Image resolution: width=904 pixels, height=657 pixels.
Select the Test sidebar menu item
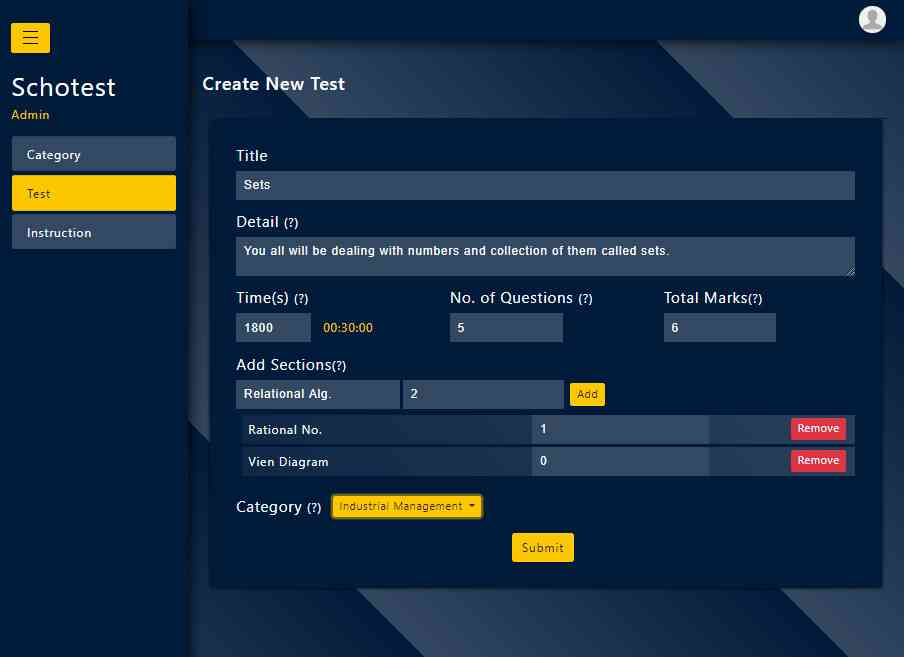coord(94,194)
